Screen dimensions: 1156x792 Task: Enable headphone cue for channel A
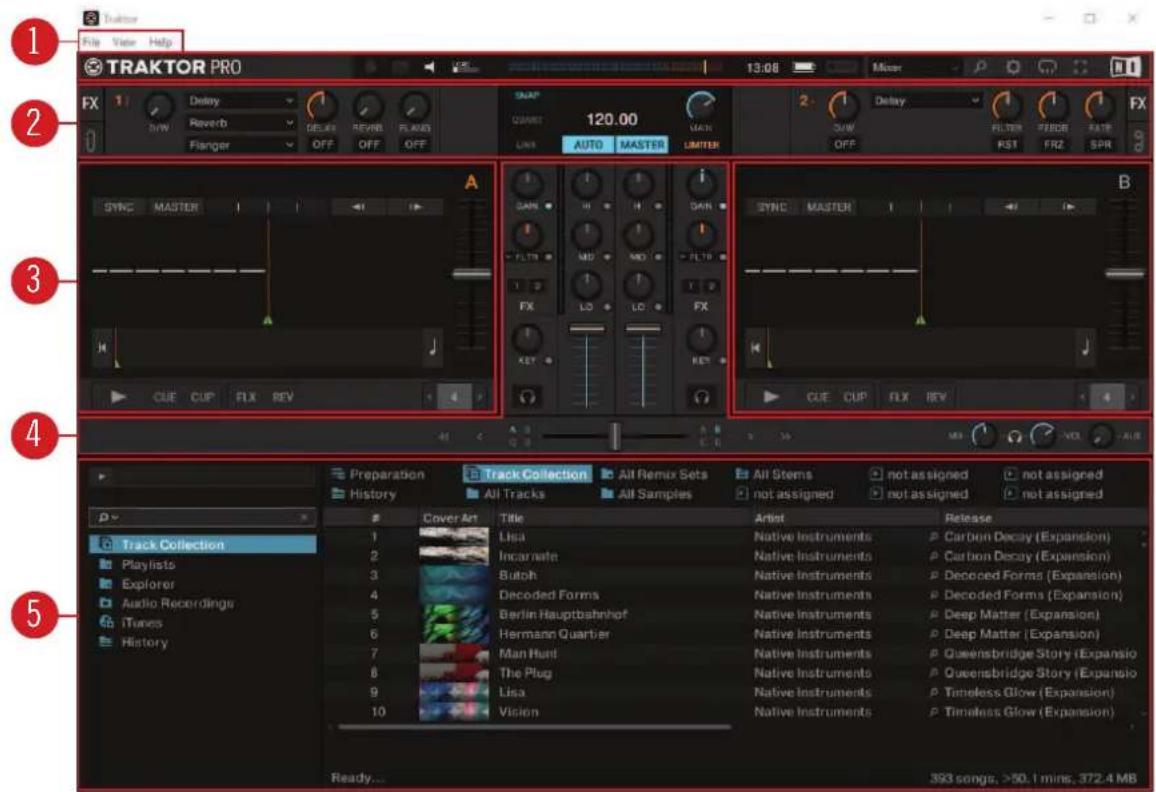point(526,397)
